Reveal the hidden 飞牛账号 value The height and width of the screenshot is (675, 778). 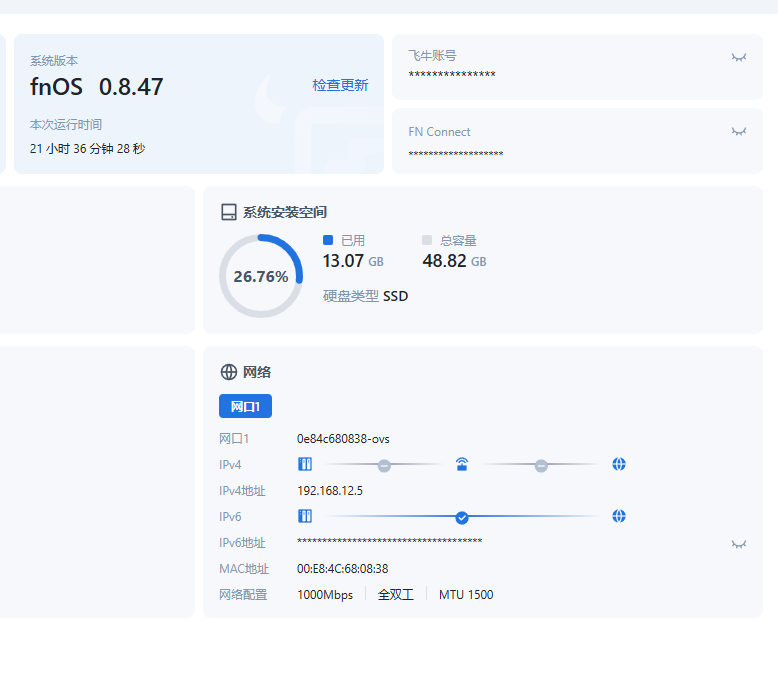(x=739, y=58)
